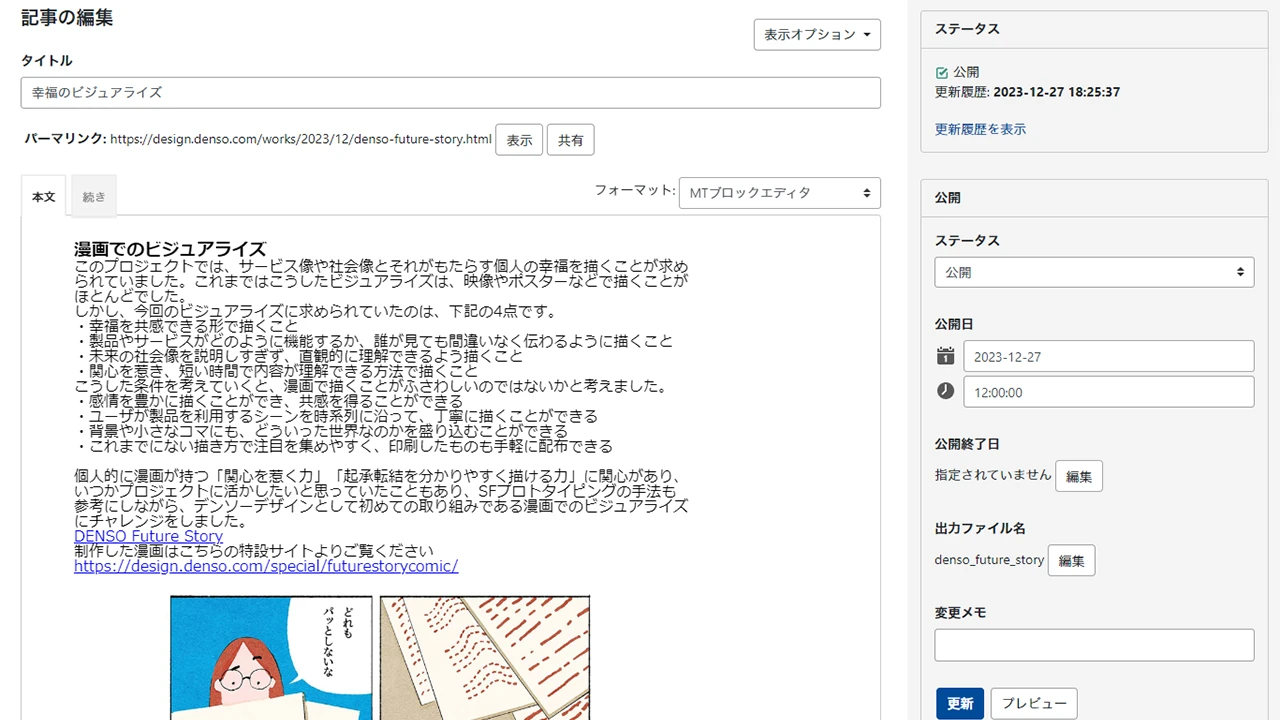The width and height of the screenshot is (1280, 720).
Task: Open the DENSO Future Story link
Action: [x=148, y=536]
